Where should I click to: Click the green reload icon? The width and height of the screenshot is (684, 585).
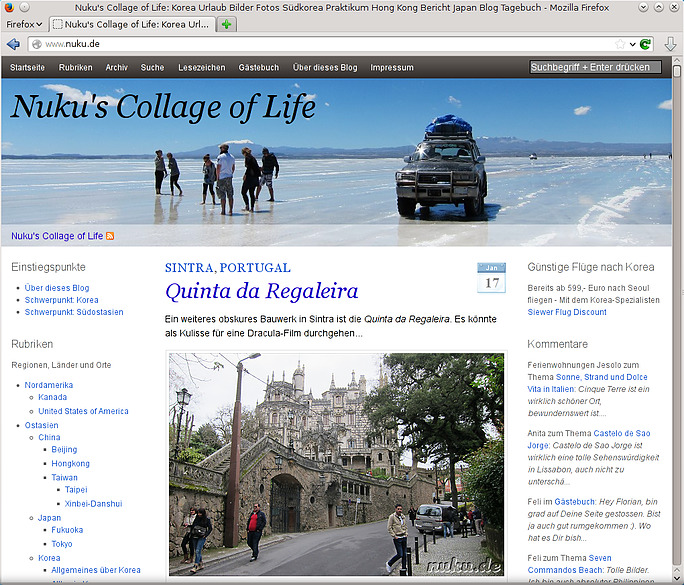(x=645, y=44)
